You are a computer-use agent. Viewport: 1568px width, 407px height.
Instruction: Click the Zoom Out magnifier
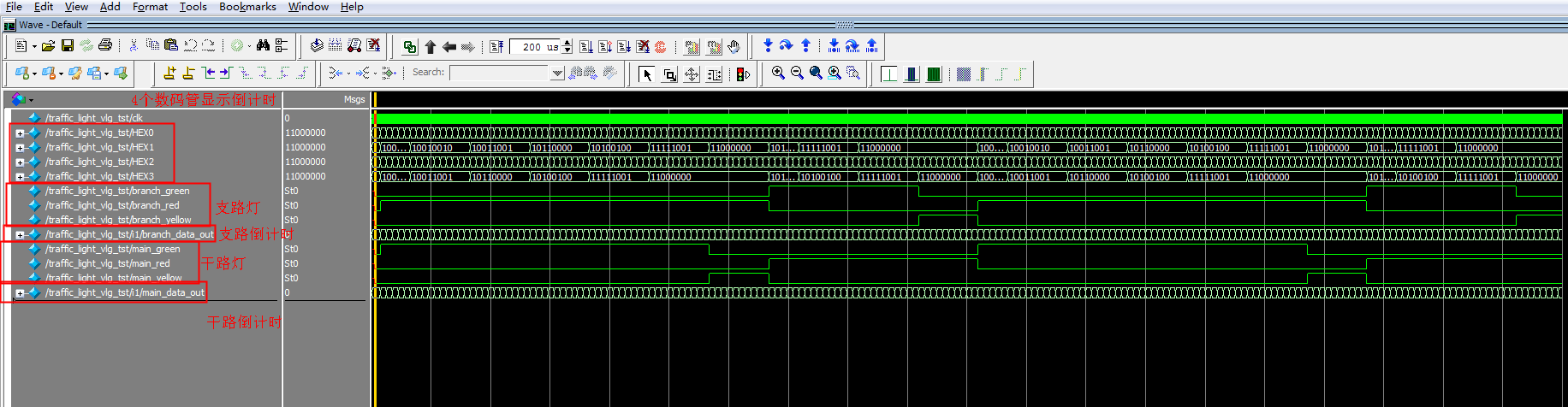pyautogui.click(x=797, y=74)
